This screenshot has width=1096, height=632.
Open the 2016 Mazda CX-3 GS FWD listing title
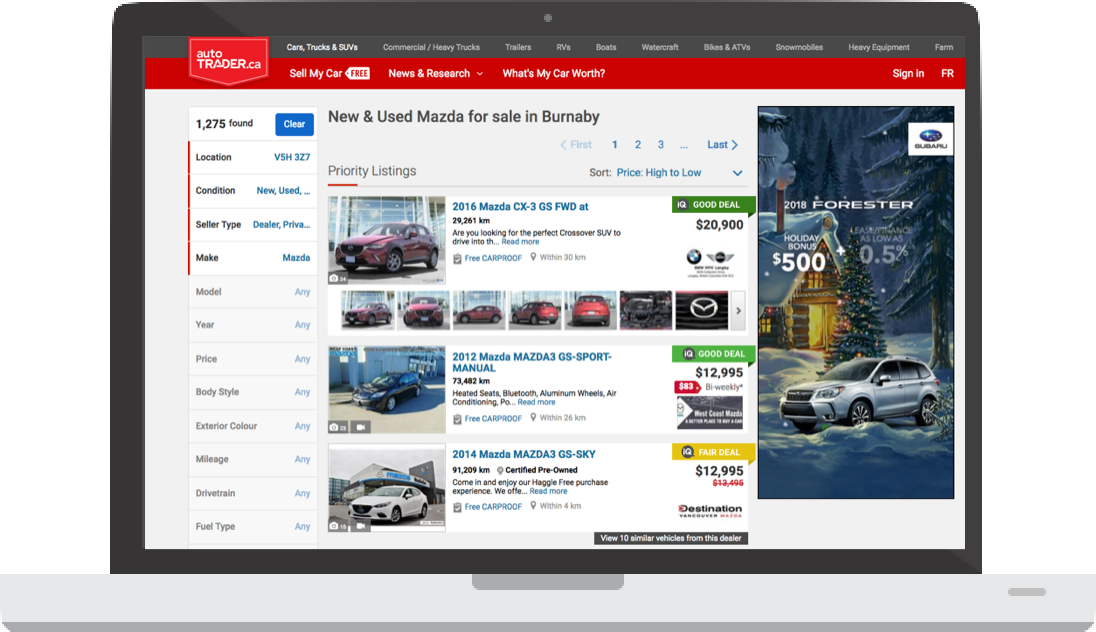pos(520,207)
